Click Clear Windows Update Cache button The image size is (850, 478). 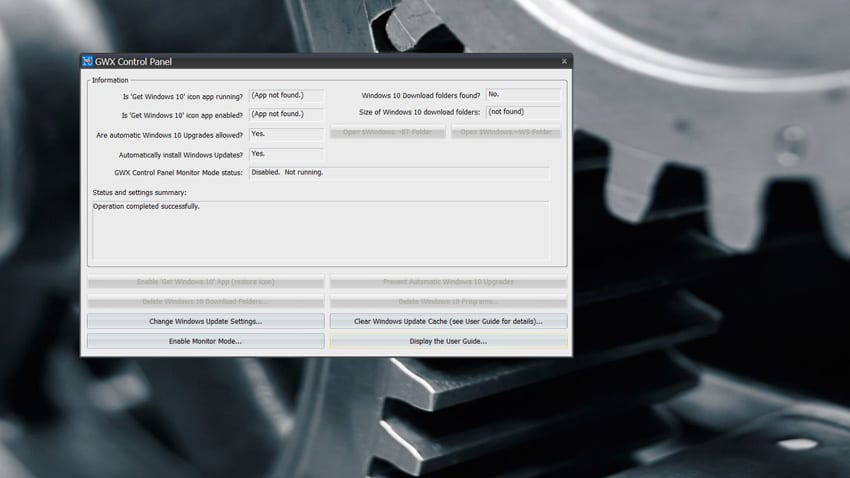[x=448, y=321]
